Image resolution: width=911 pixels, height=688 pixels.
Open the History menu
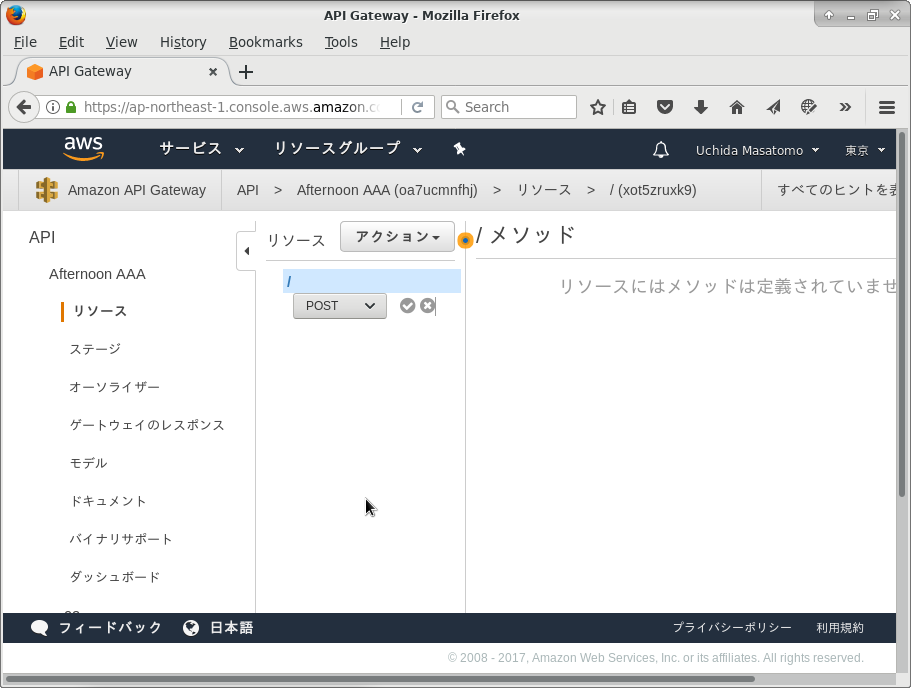[x=183, y=42]
